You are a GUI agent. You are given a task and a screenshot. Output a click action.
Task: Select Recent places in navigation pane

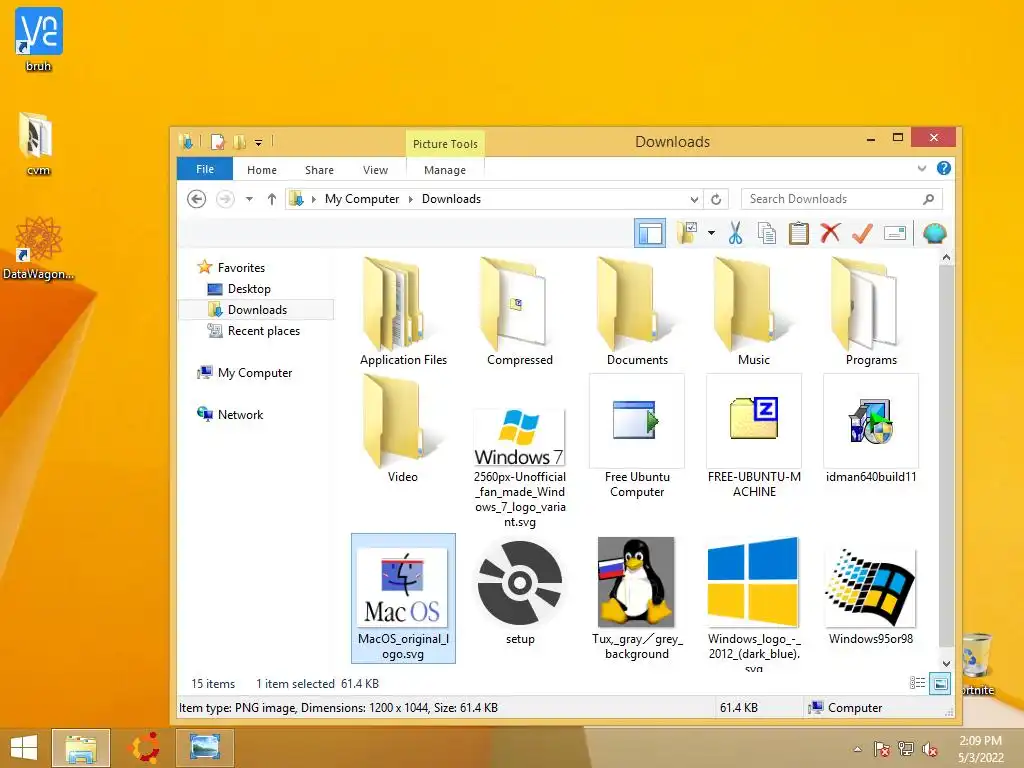[264, 331]
